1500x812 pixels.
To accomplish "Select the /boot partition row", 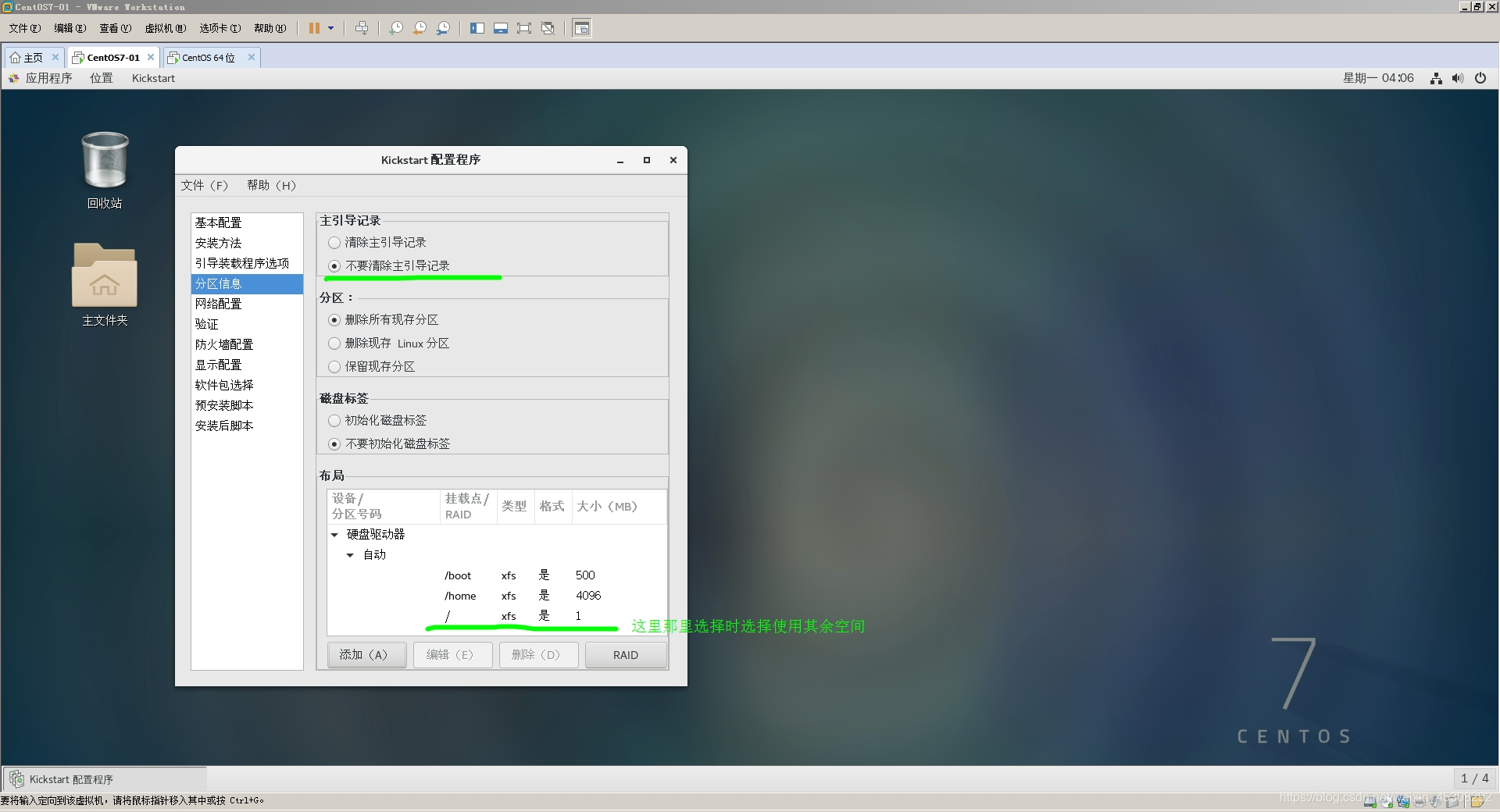I will click(497, 575).
